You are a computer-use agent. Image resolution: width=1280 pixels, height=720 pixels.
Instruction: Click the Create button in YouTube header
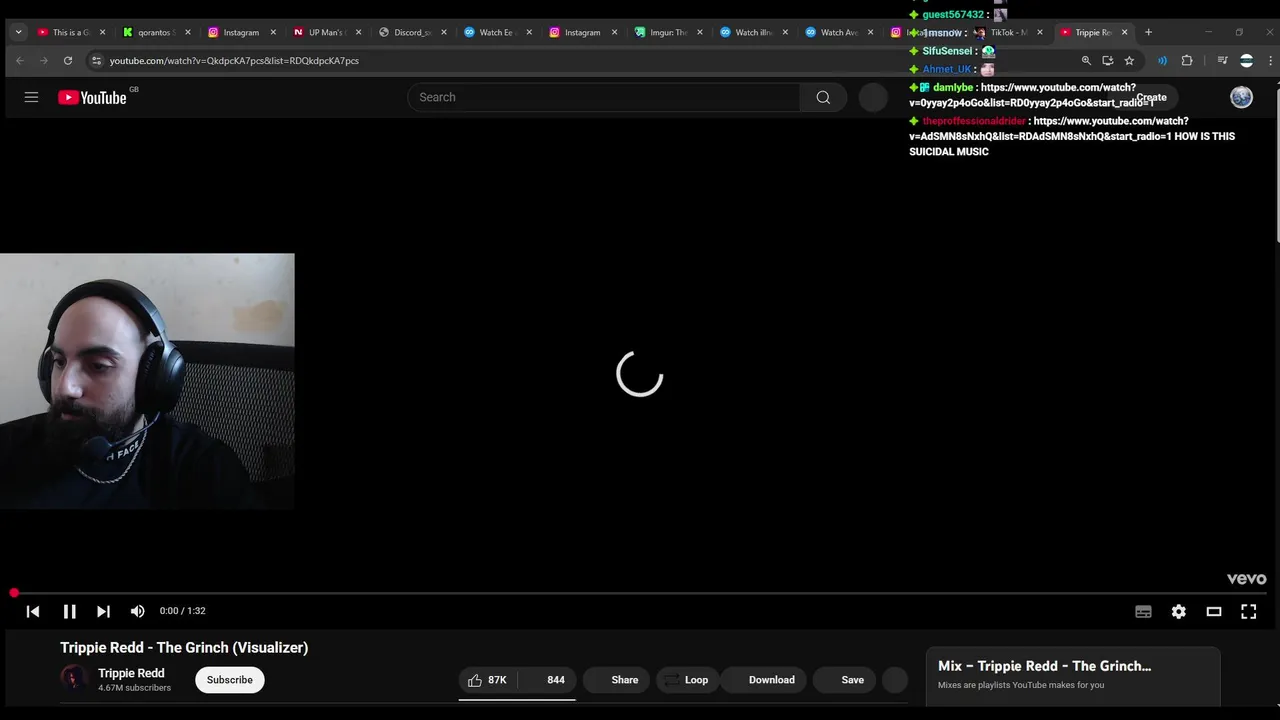click(1151, 97)
